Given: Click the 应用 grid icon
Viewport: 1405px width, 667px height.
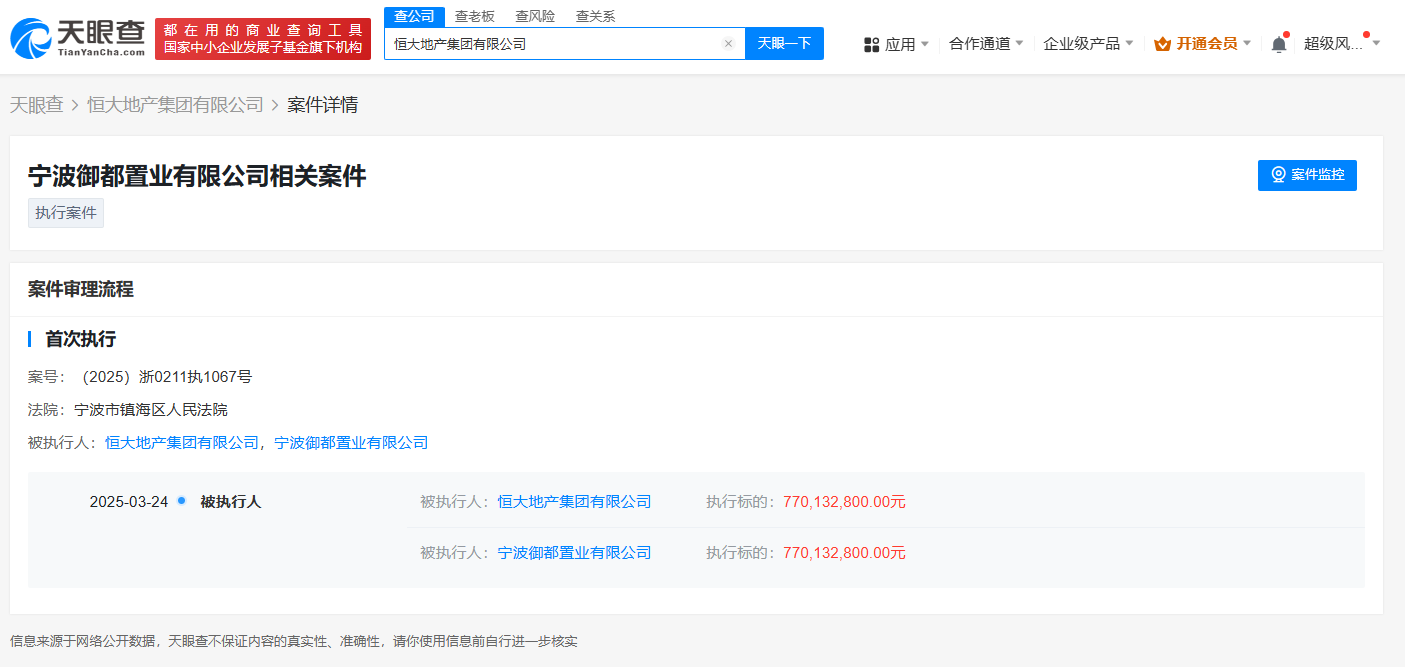Looking at the screenshot, I should tap(871, 44).
